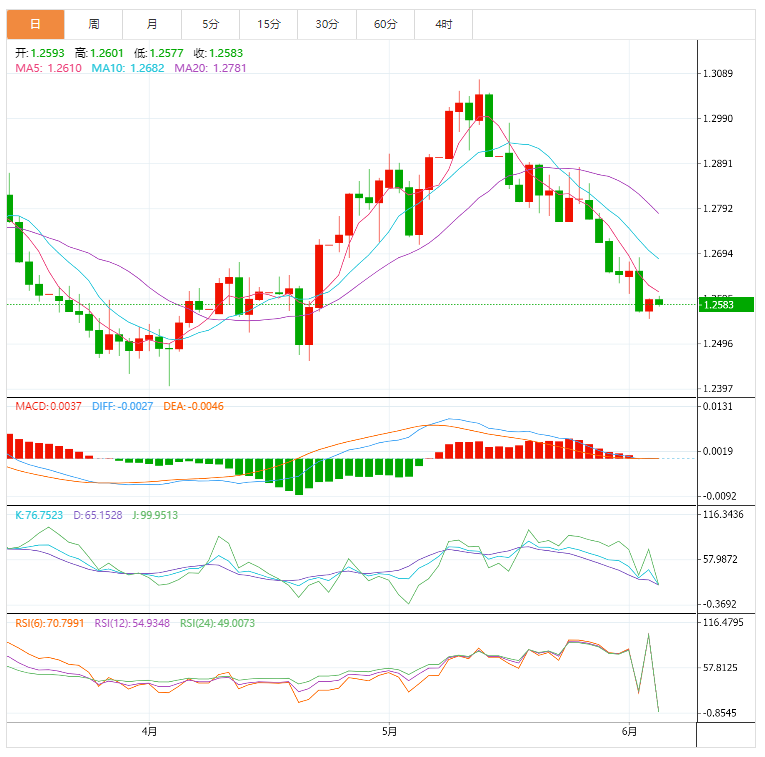This screenshot has height=757, width=765.
Task: Click the 1.3089 price axis label
Action: (718, 74)
